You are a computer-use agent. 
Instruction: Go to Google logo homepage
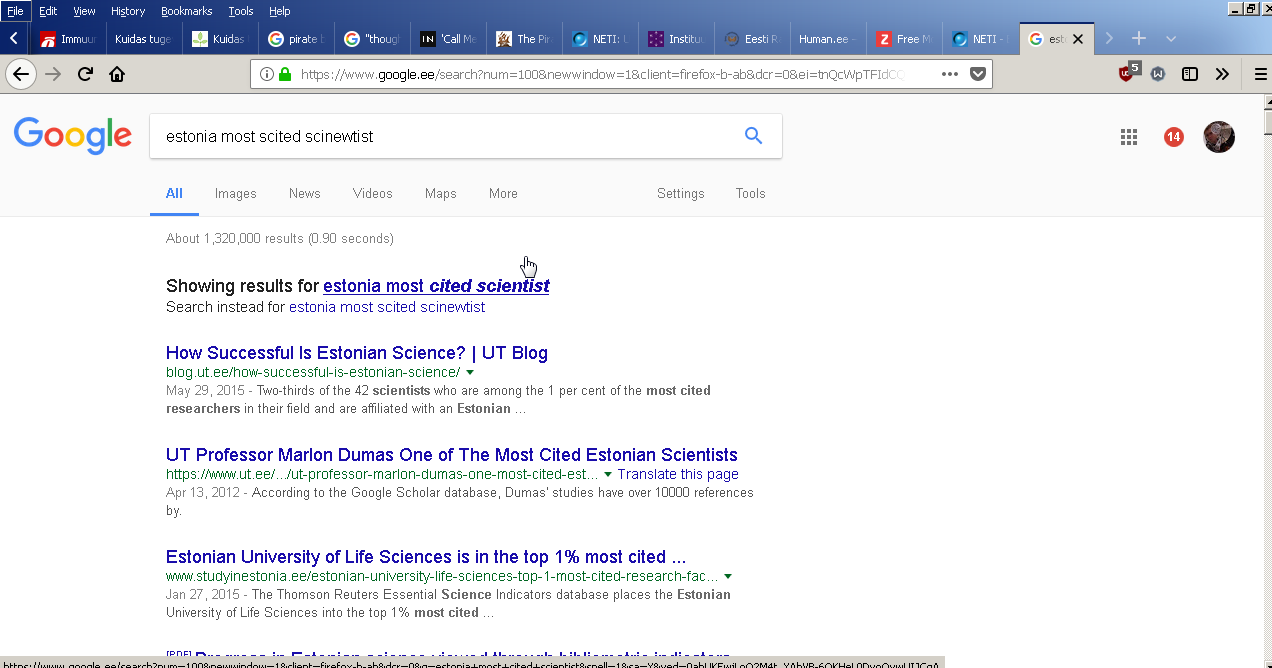(x=73, y=136)
